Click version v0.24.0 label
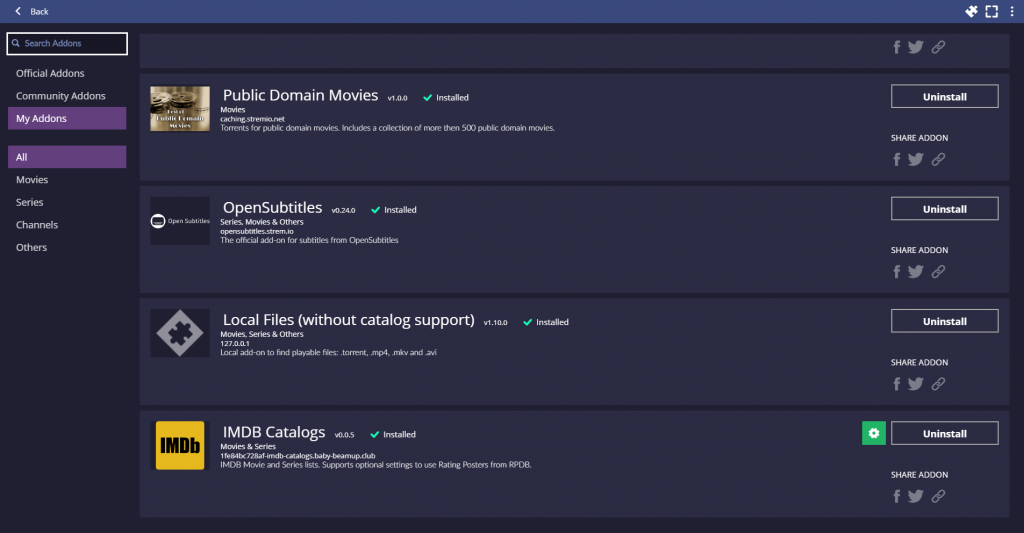Screen dimensions: 1024x533 (x=344, y=210)
